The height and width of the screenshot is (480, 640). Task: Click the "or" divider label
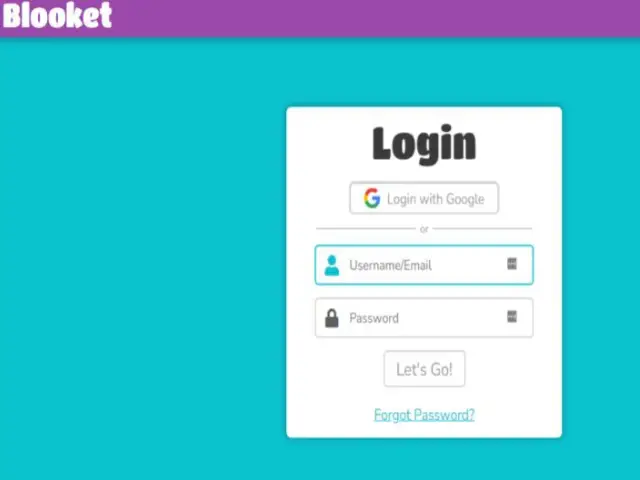tap(424, 229)
